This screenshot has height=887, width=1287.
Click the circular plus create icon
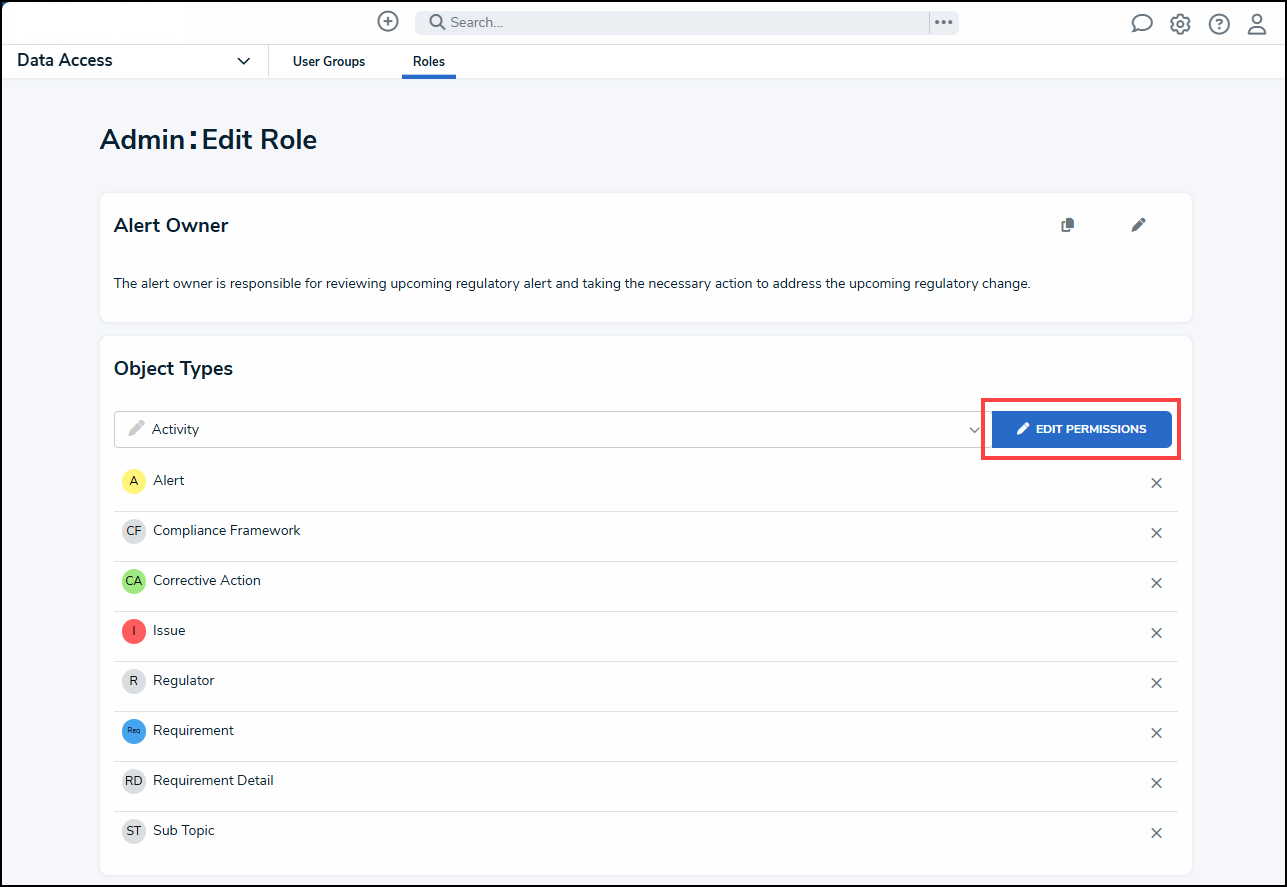[388, 22]
